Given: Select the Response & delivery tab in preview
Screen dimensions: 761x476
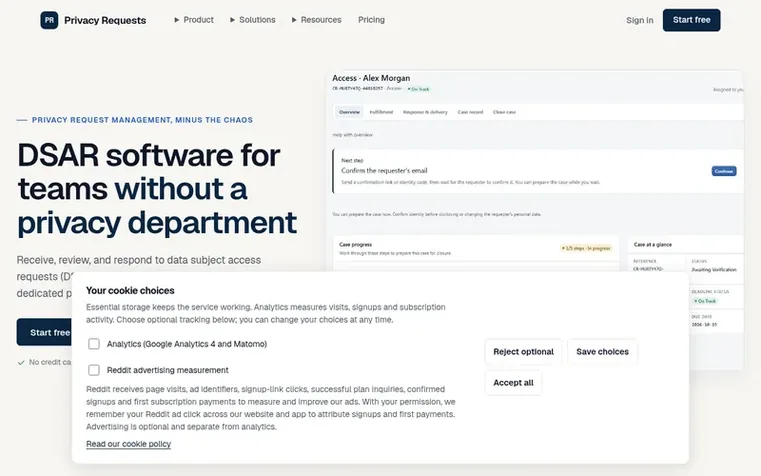Looking at the screenshot, I should point(425,112).
